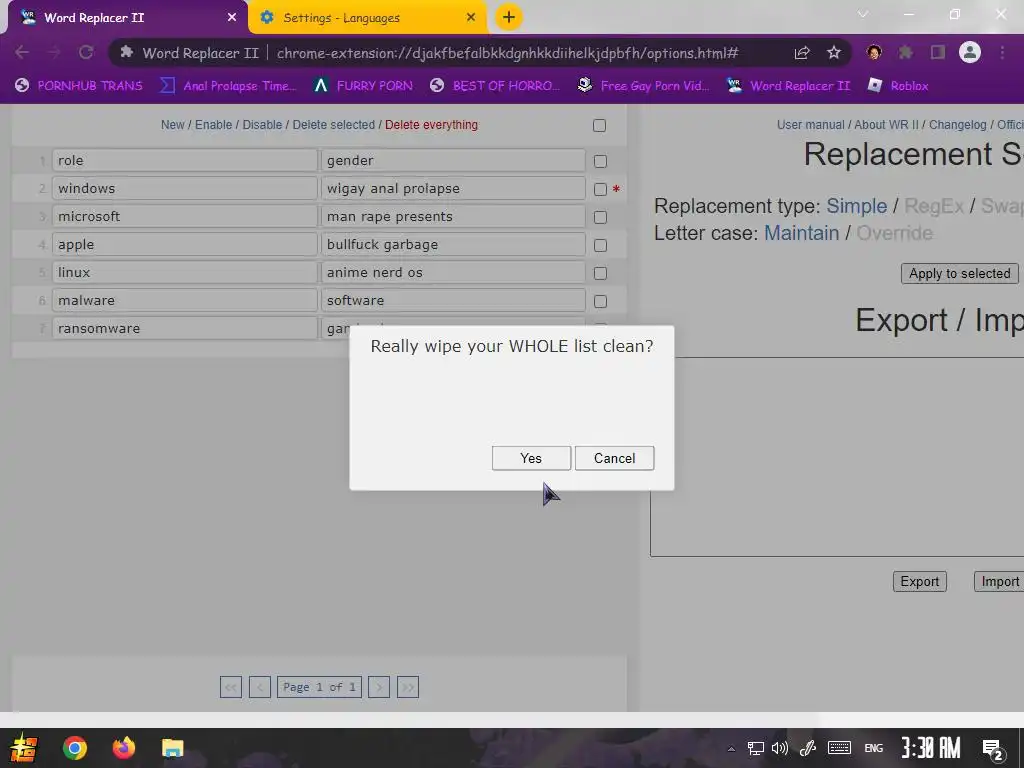1024x768 pixels.
Task: Toggle the select-all checkbox in header
Action: tap(600, 125)
